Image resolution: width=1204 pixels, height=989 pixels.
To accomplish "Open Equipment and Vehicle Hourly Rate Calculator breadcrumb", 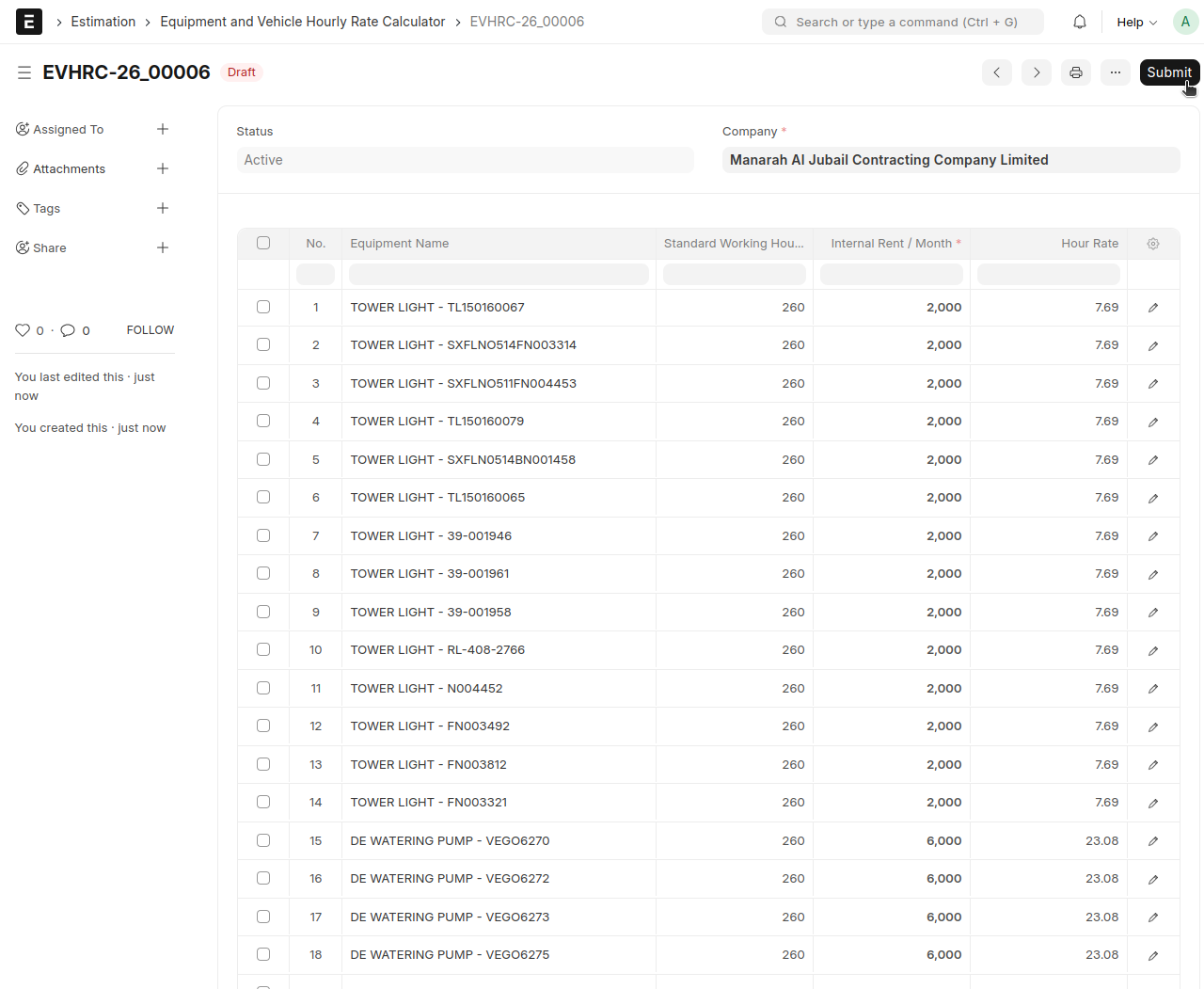I will coord(303,22).
